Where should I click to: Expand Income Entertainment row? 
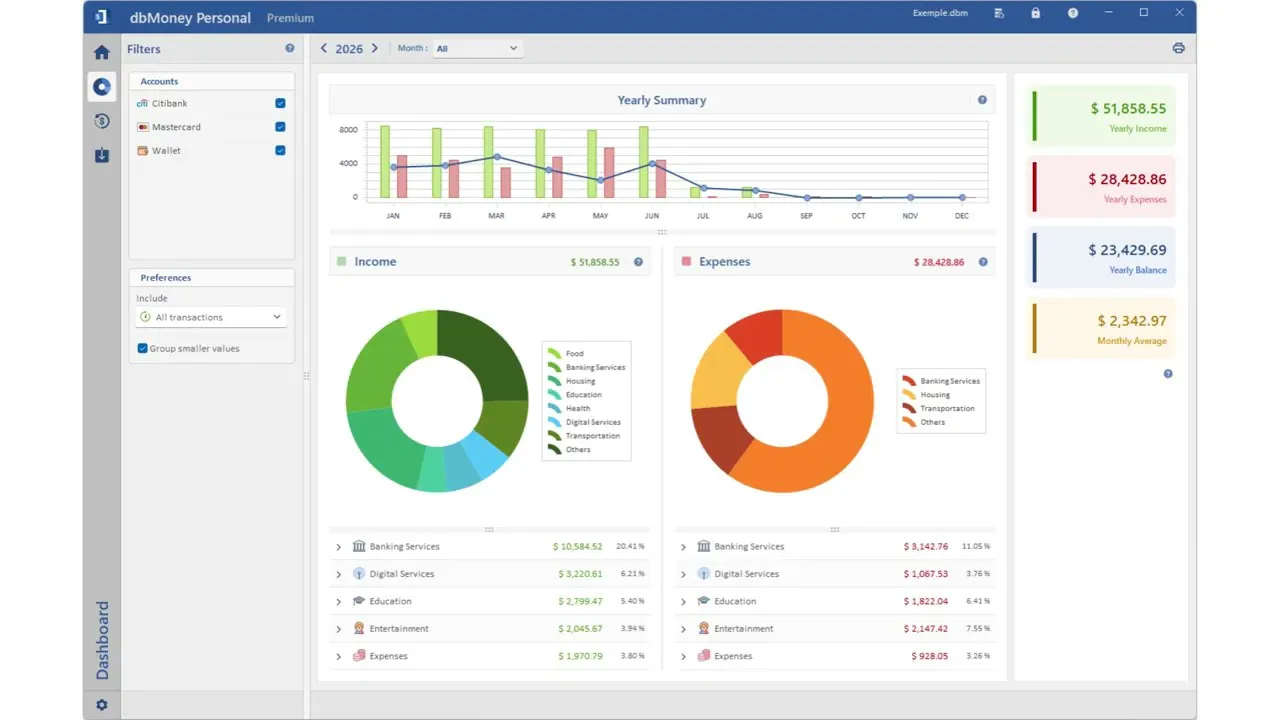tap(338, 629)
